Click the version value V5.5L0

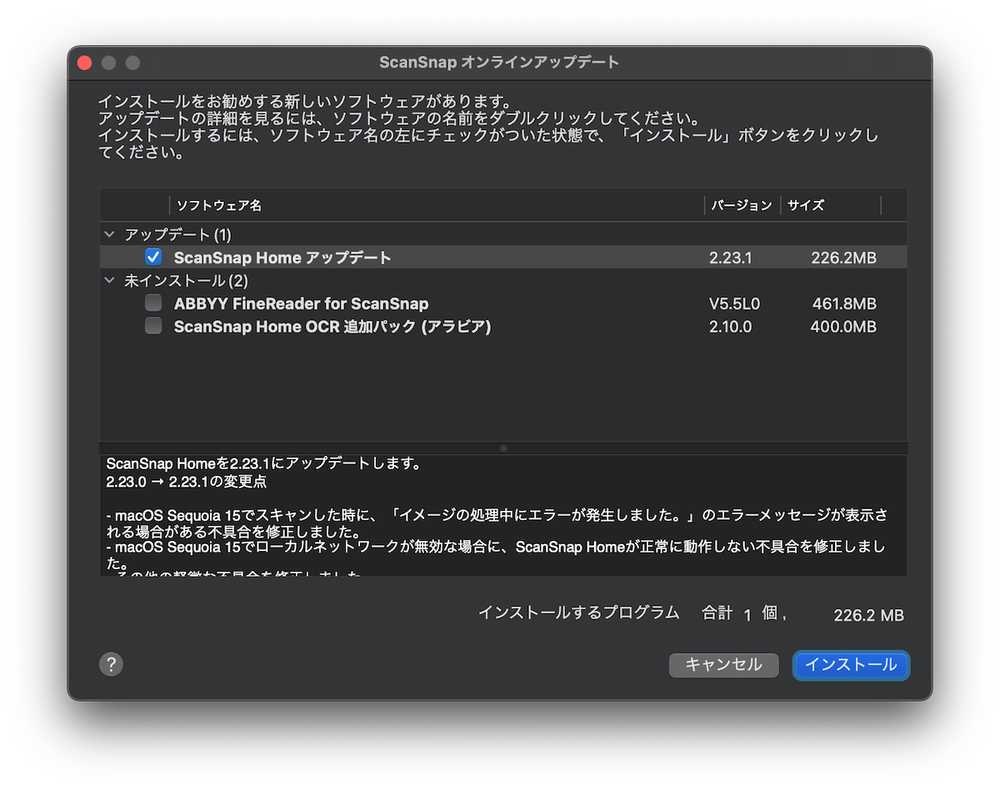[x=734, y=304]
